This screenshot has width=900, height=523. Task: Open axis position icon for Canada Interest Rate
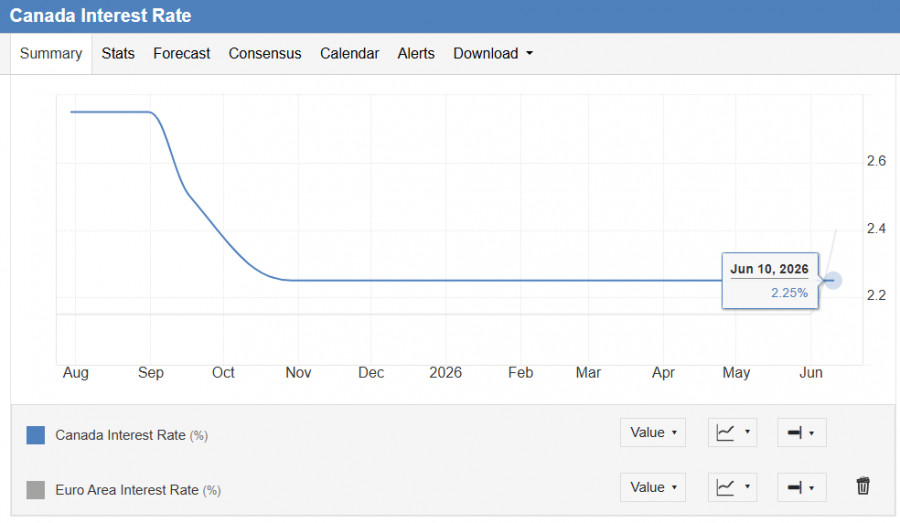click(x=802, y=432)
